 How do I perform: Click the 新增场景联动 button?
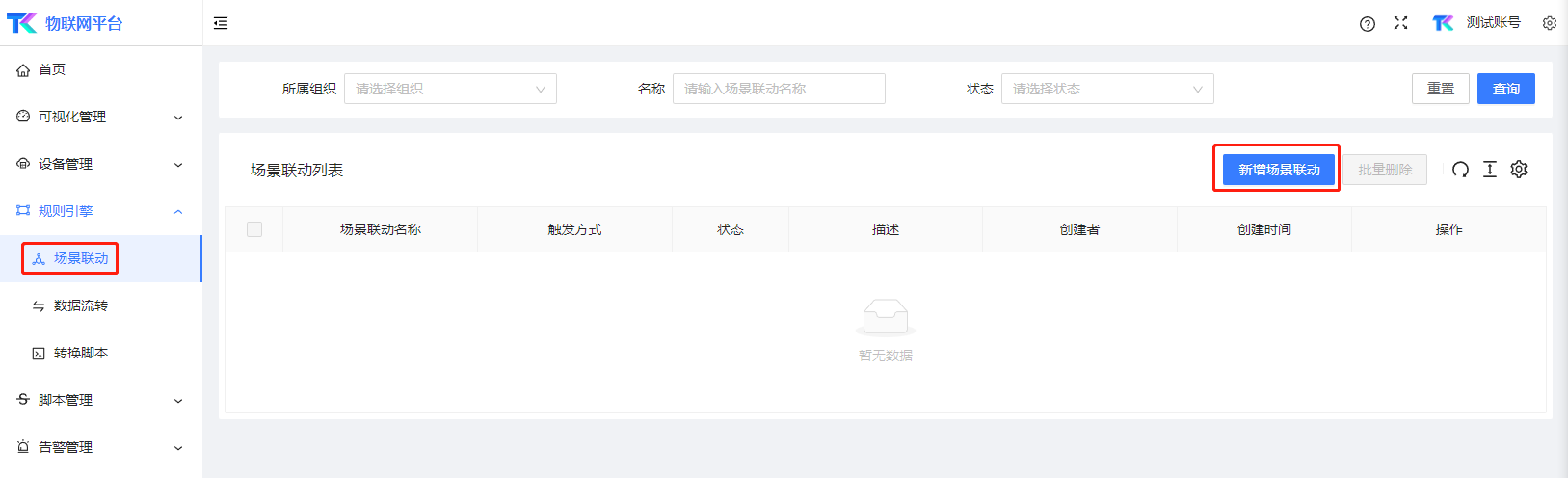coord(1279,170)
